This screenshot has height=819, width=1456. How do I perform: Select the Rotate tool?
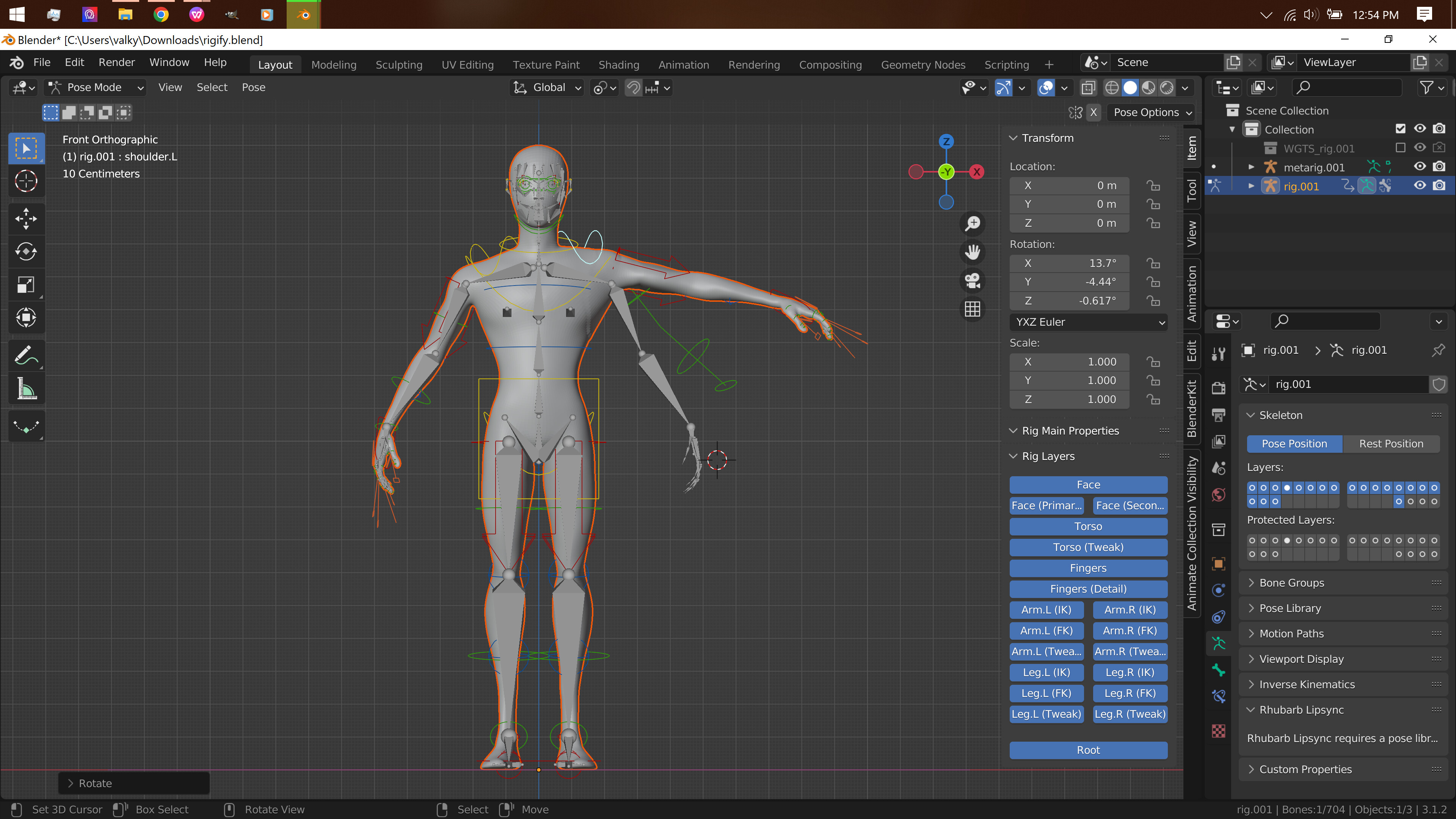[26, 251]
